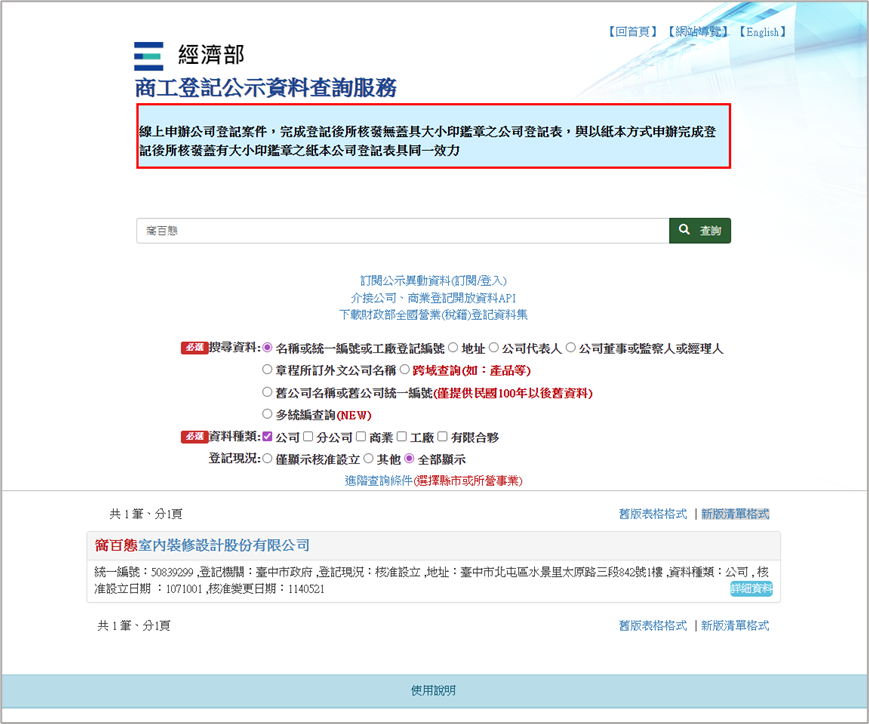This screenshot has height=724, width=869.
Task: Select 公司代表人 radio button
Action: [493, 348]
